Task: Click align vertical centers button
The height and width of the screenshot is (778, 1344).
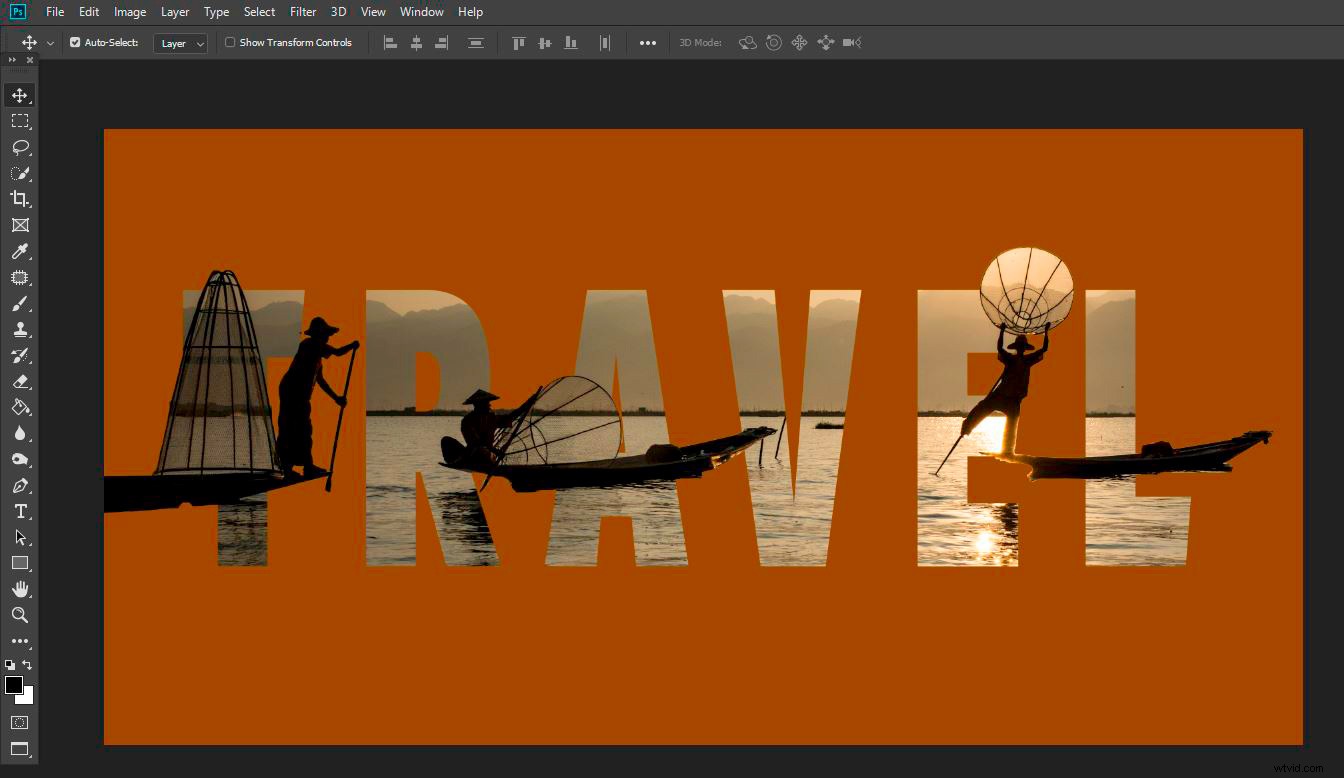Action: click(544, 42)
